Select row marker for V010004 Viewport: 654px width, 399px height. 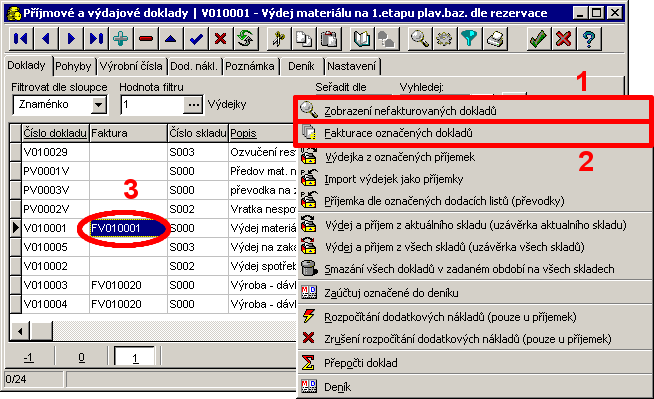tap(16, 304)
